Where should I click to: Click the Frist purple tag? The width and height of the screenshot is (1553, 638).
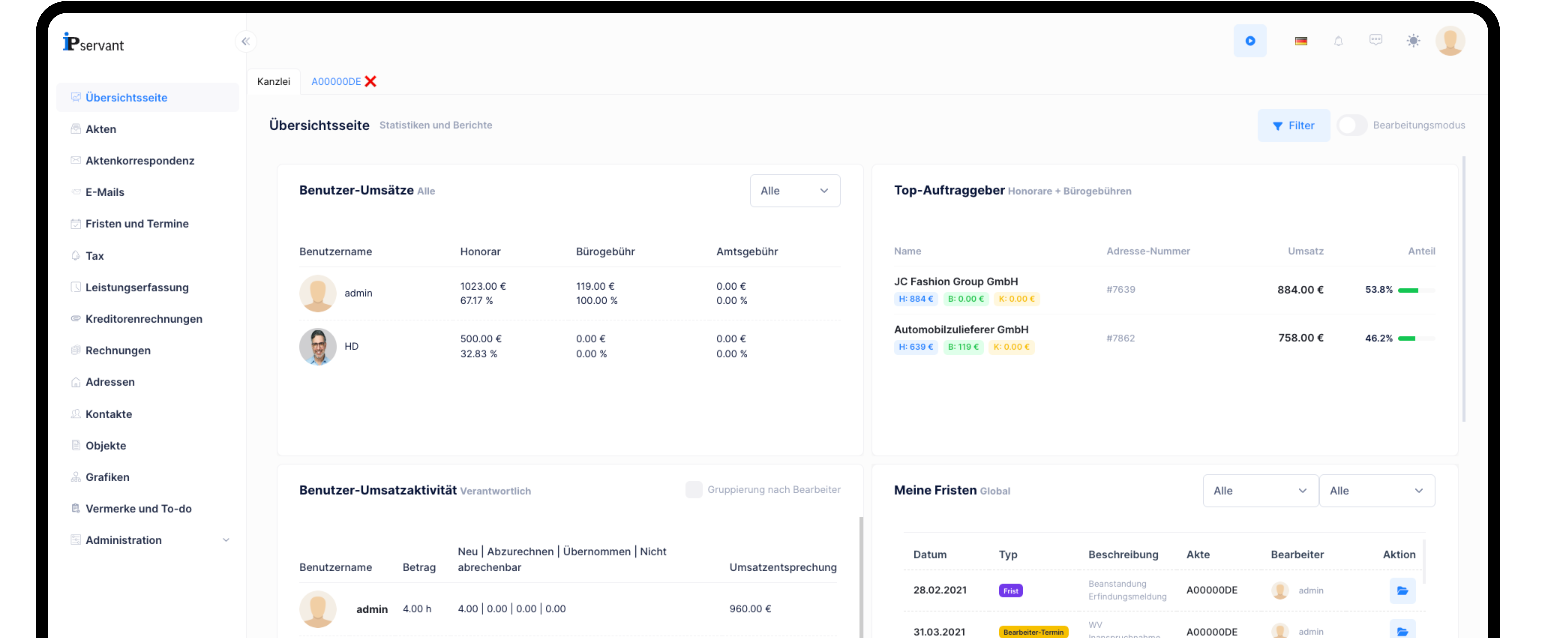pyautogui.click(x=1011, y=591)
